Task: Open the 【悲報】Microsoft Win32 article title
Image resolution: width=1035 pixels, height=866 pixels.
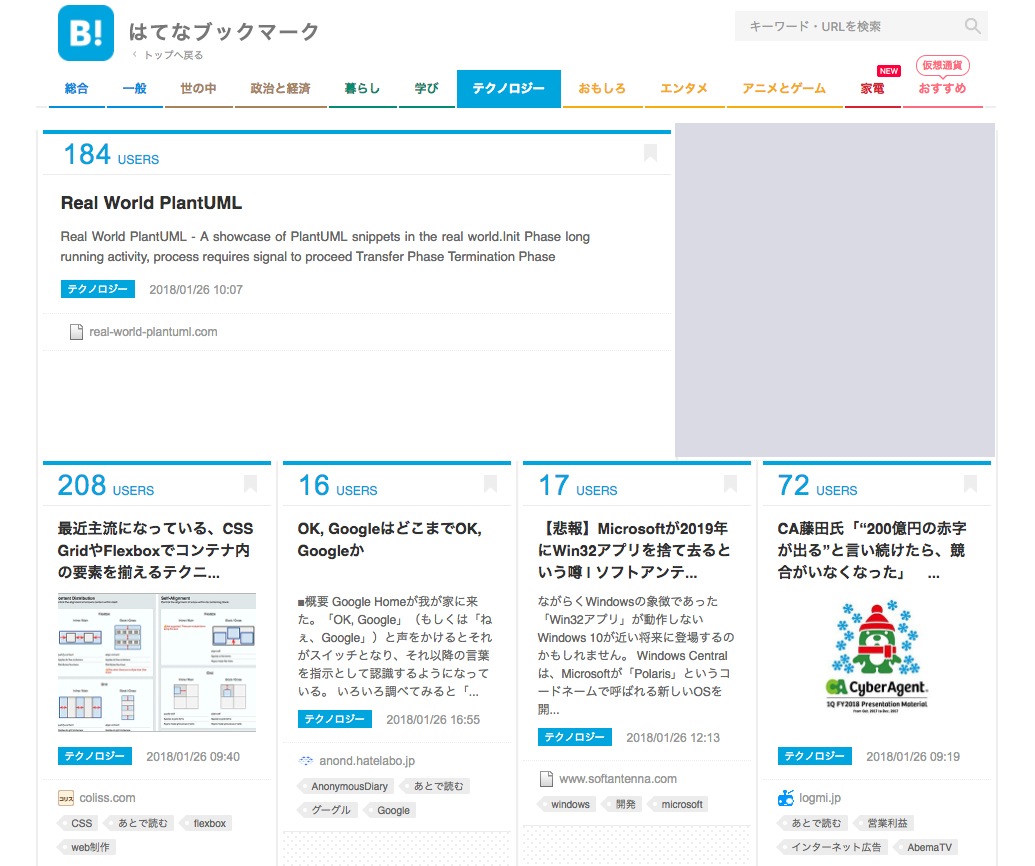Action: coord(635,550)
